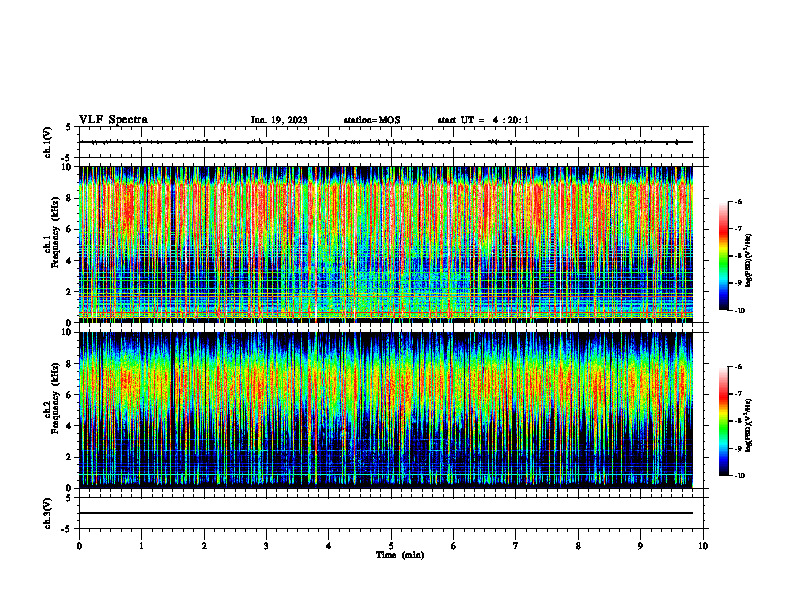Click the "8" kHz tick on ch.2 axis
This screenshot has width=792, height=612.
(70, 364)
